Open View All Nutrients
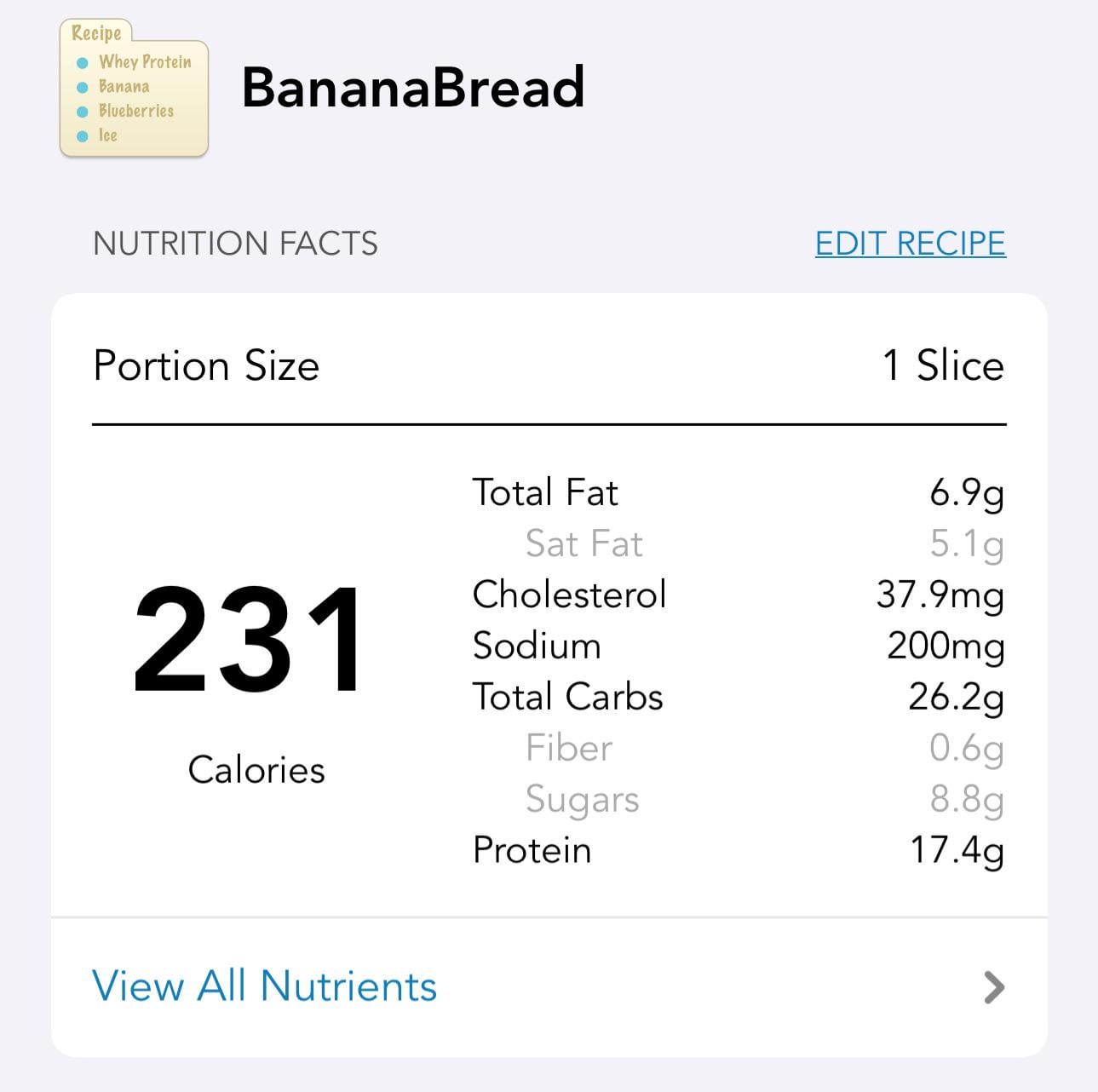 pos(264,986)
